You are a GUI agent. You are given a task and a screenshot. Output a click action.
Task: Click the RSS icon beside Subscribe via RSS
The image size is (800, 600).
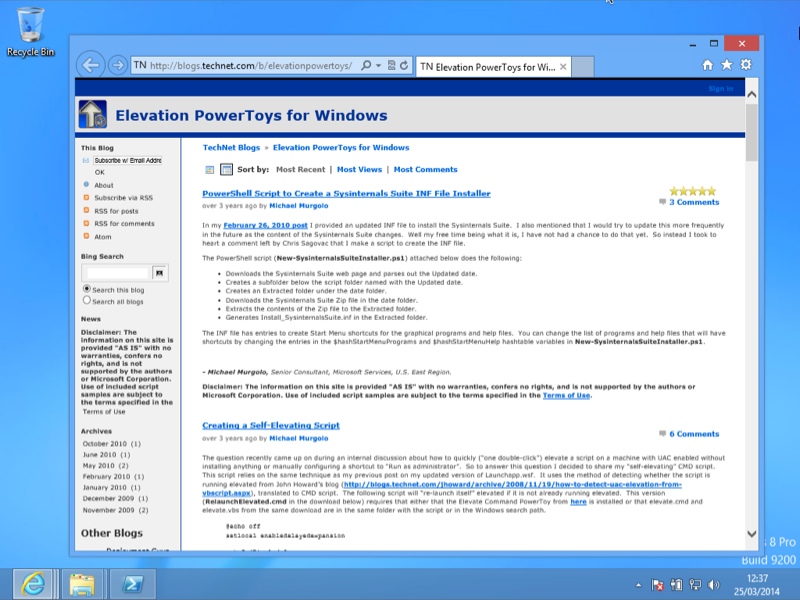coord(86,197)
